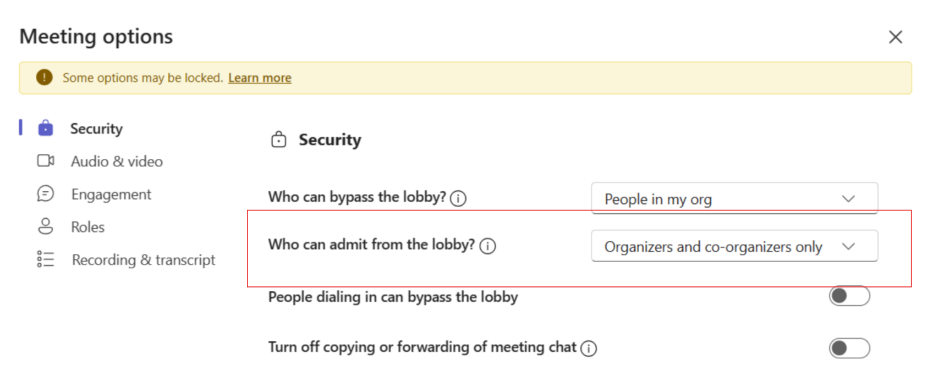Open the Learn more link
This screenshot has width=933, height=371.
[260, 78]
